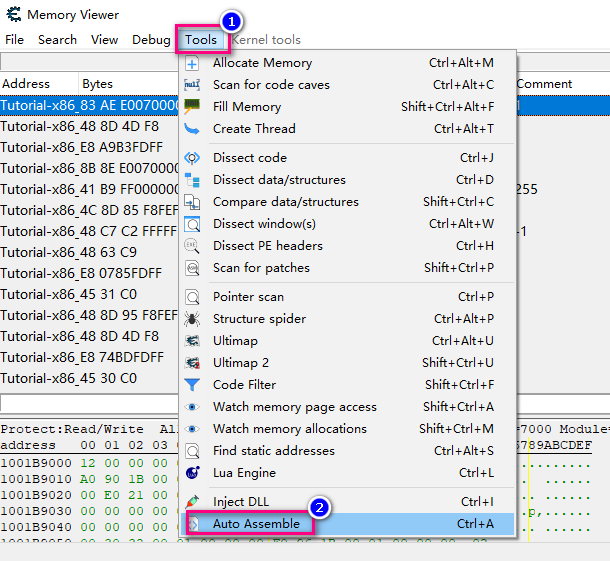Click the Dissect window(s) magnifier icon
The height and width of the screenshot is (561, 610).
(192, 224)
